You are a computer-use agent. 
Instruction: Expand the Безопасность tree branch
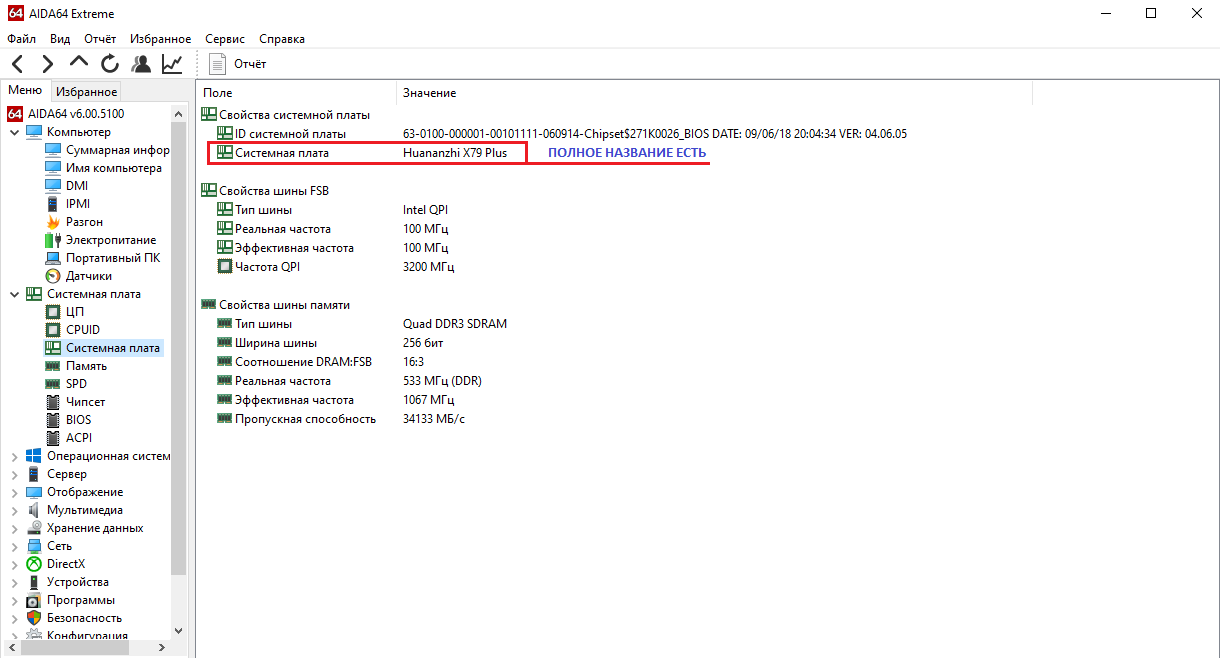(x=14, y=618)
